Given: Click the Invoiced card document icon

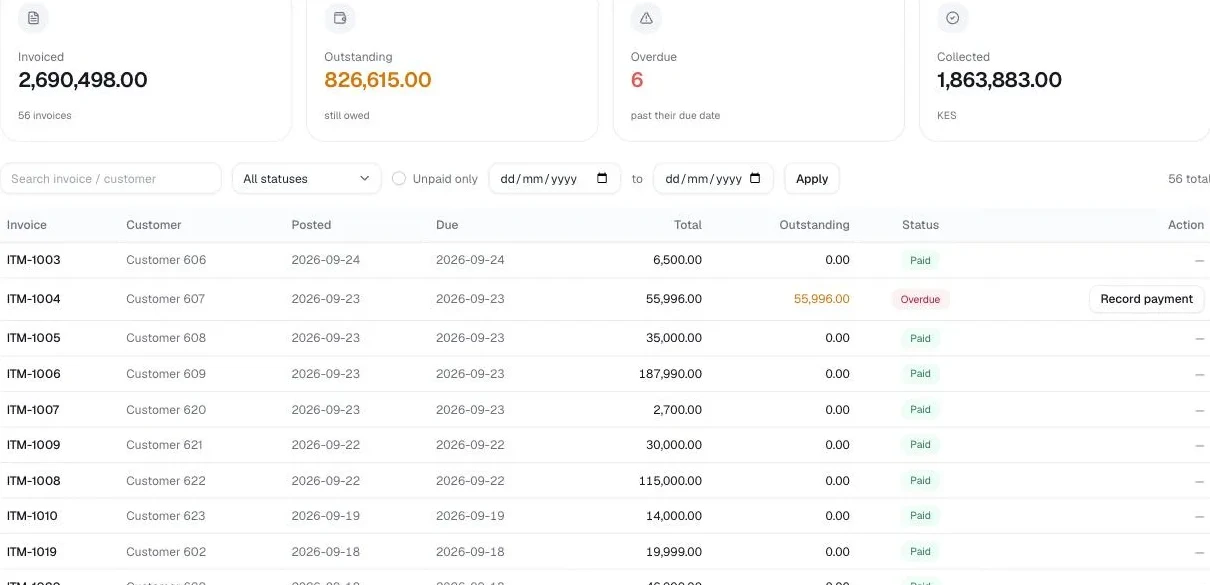Looking at the screenshot, I should tap(33, 18).
